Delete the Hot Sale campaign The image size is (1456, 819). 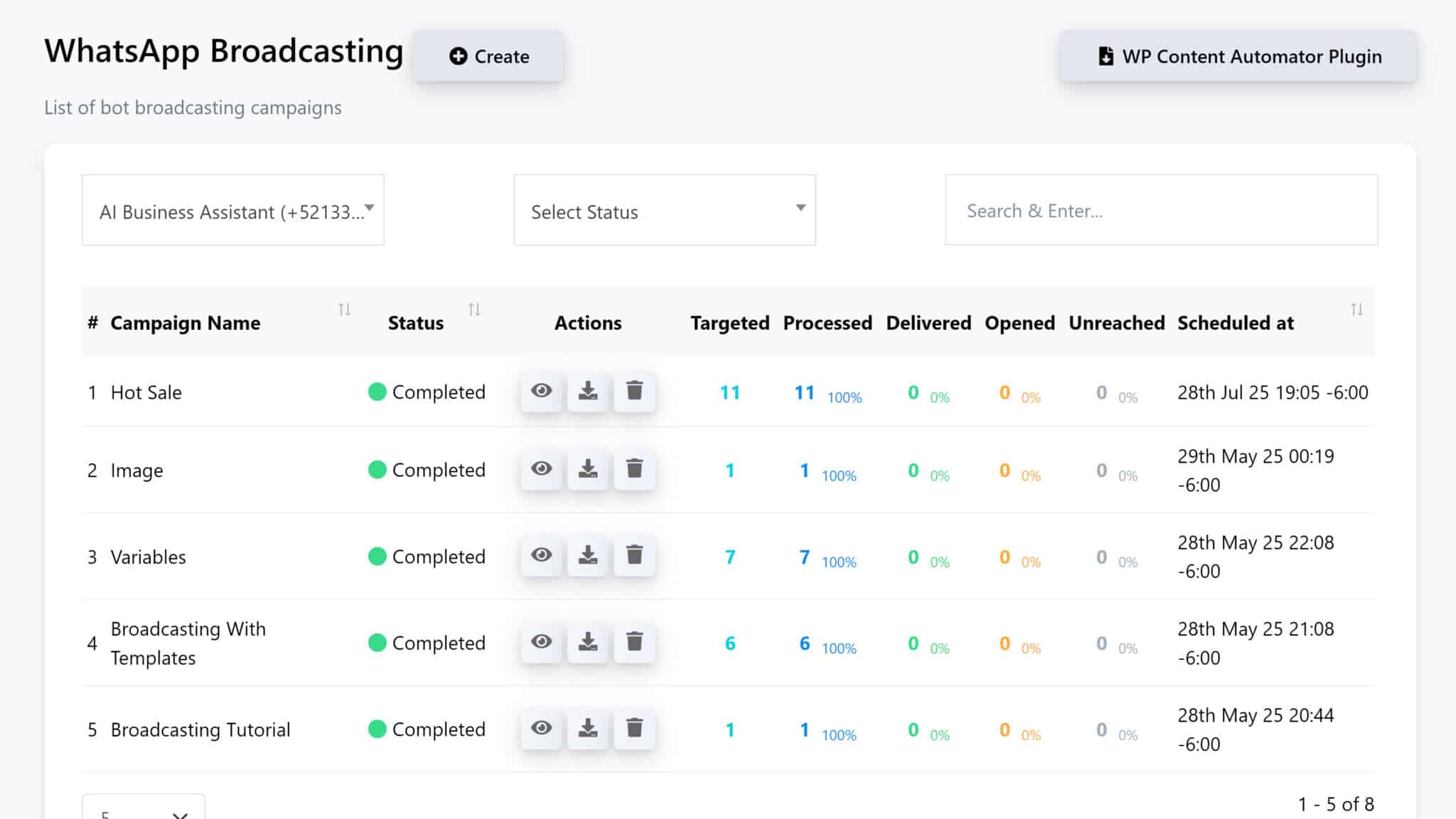[x=634, y=392]
